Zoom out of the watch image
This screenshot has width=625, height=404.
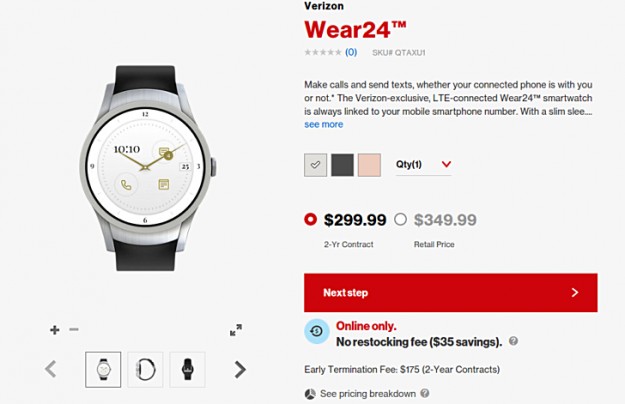[74, 330]
